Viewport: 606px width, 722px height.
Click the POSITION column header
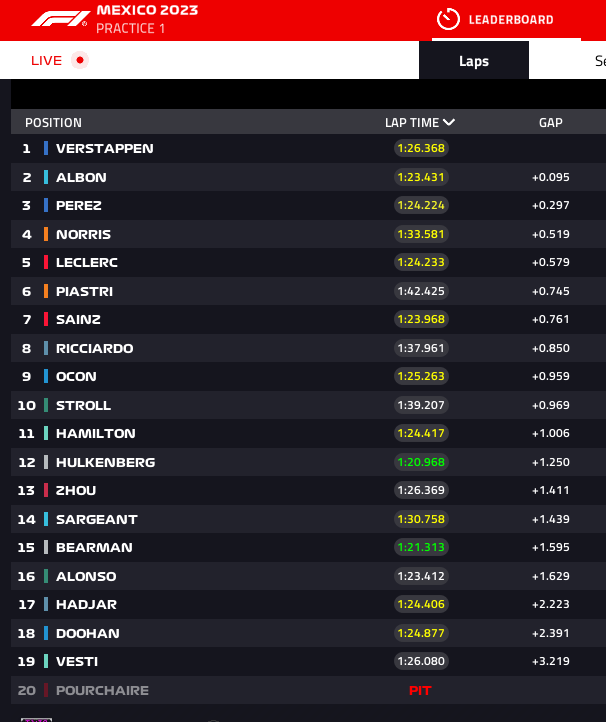pos(53,122)
